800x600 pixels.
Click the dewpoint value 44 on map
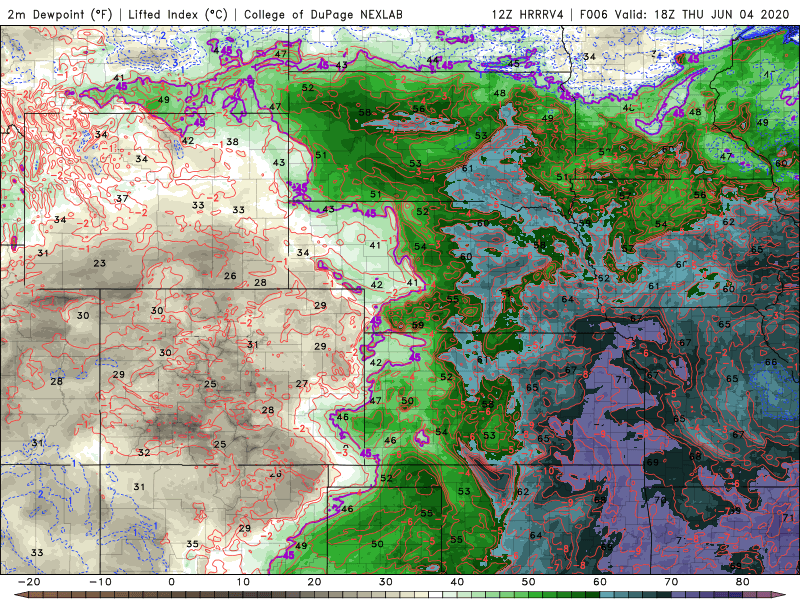[433, 60]
